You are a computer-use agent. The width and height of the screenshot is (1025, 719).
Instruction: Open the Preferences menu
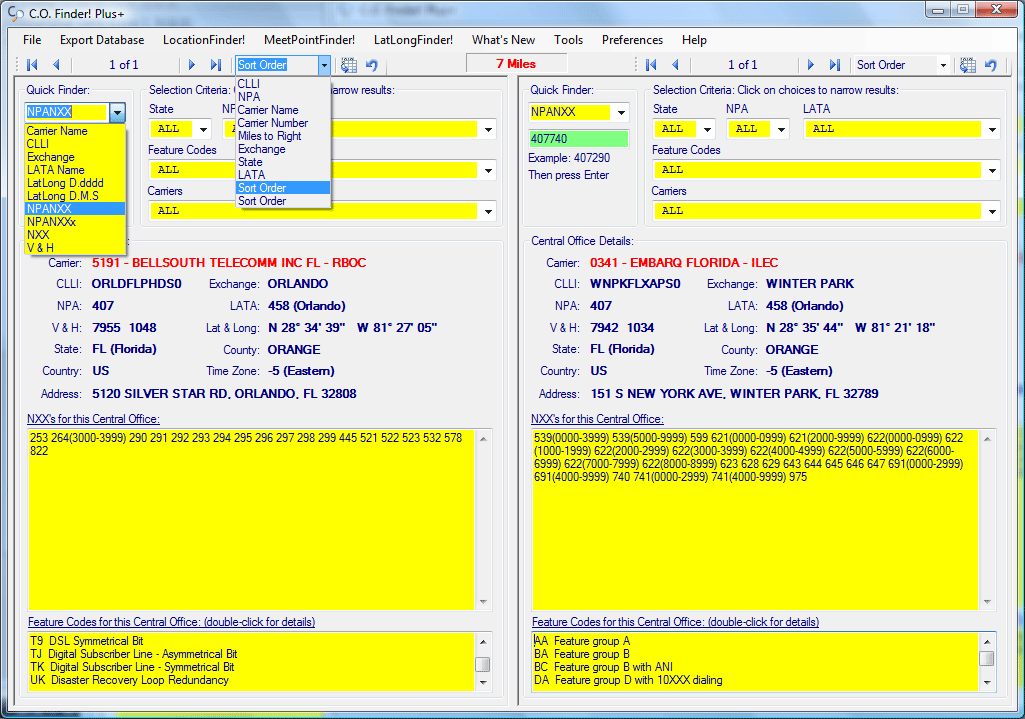[632, 40]
